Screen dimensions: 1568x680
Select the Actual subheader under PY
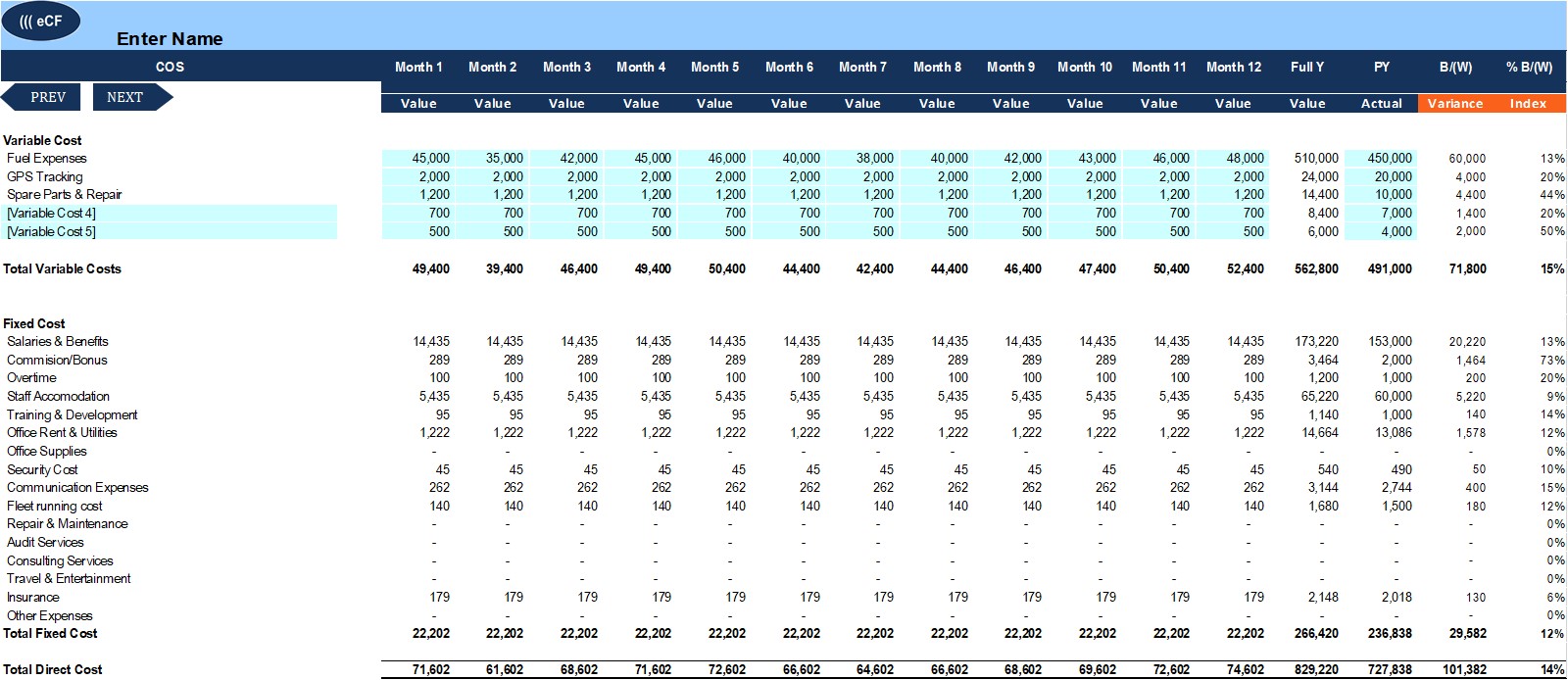[x=1382, y=103]
